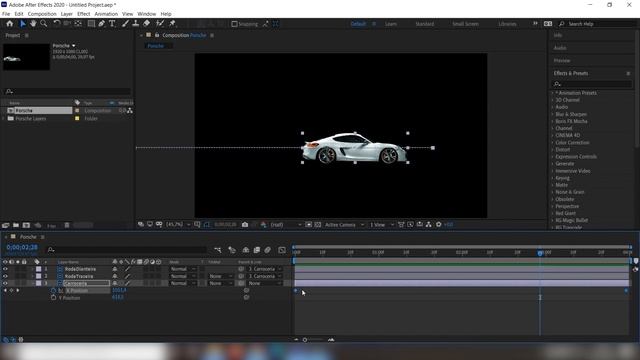This screenshot has width=640, height=360.
Task: Click the timeline zoom slider handle
Action: 304,340
